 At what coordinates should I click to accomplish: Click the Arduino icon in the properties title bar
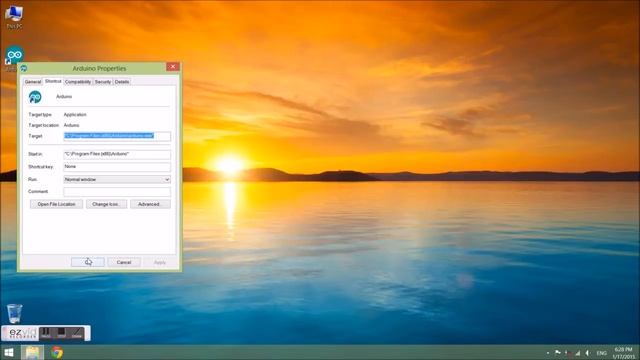(24, 68)
